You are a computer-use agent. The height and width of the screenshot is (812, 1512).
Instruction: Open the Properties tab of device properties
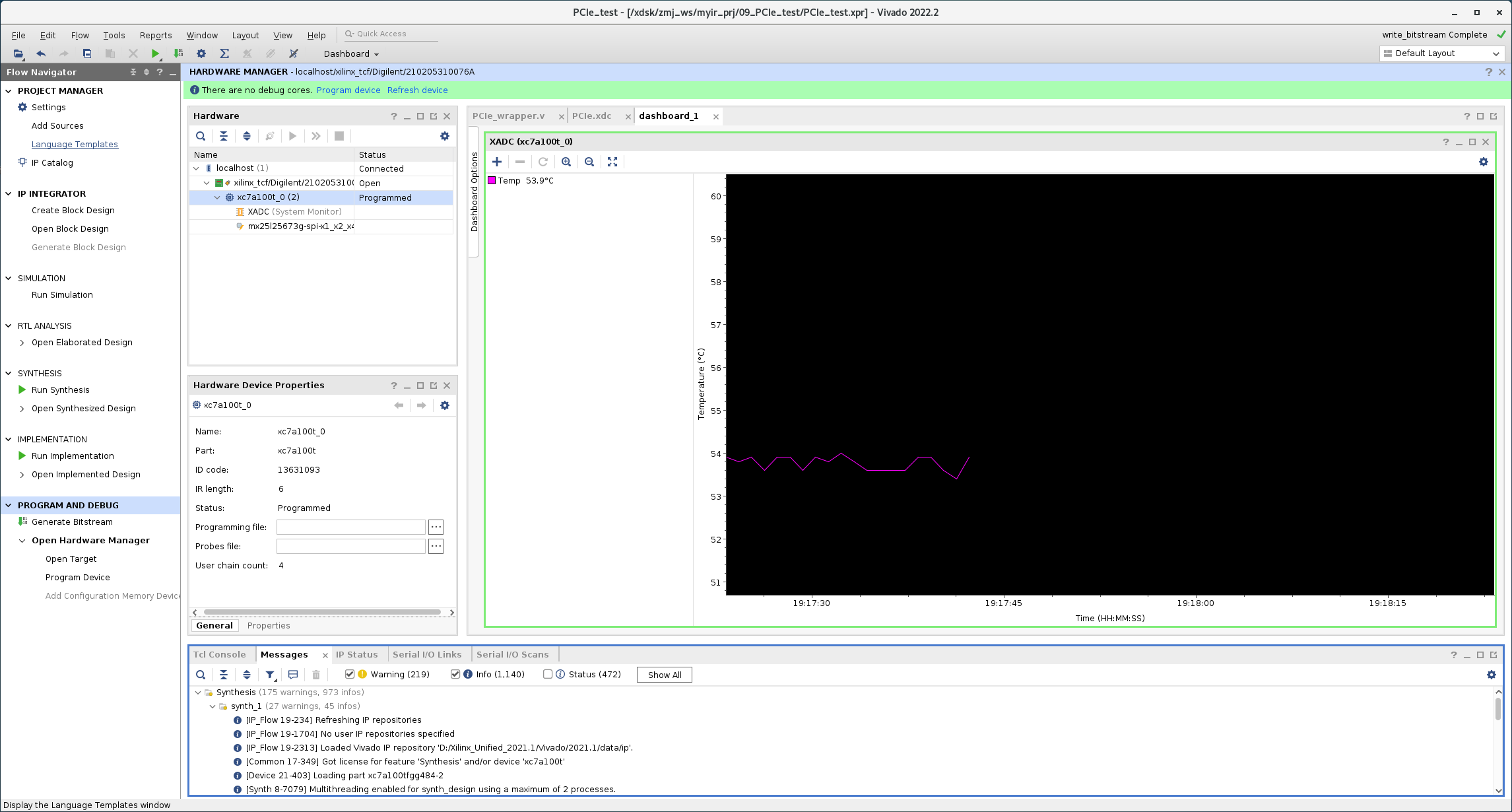269,625
